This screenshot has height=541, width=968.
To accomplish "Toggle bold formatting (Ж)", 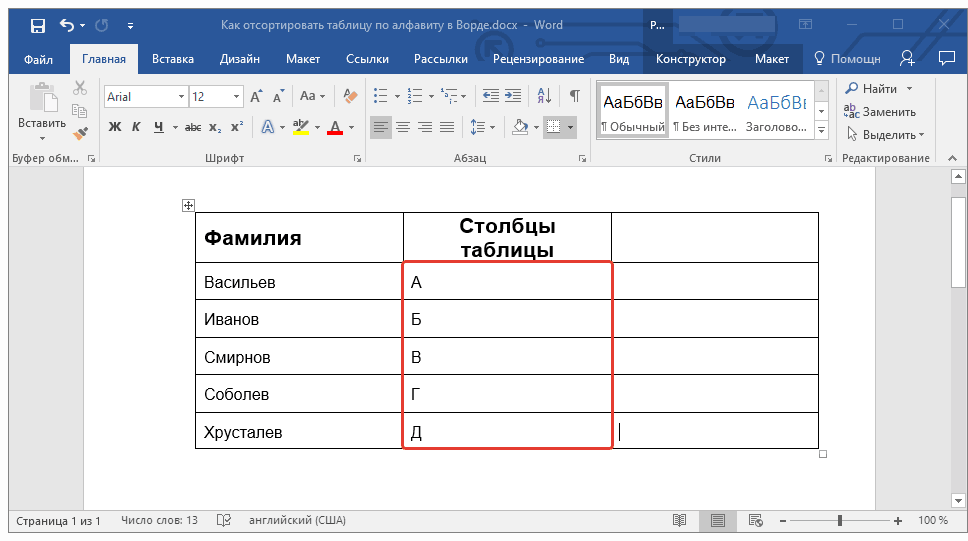I will pyautogui.click(x=114, y=127).
